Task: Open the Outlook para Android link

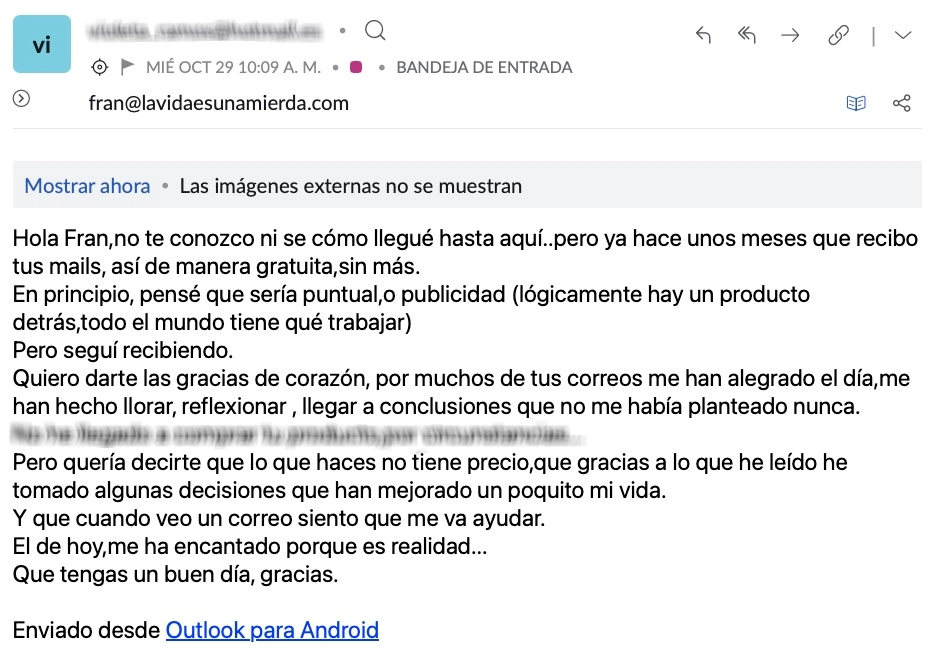Action: click(x=272, y=630)
